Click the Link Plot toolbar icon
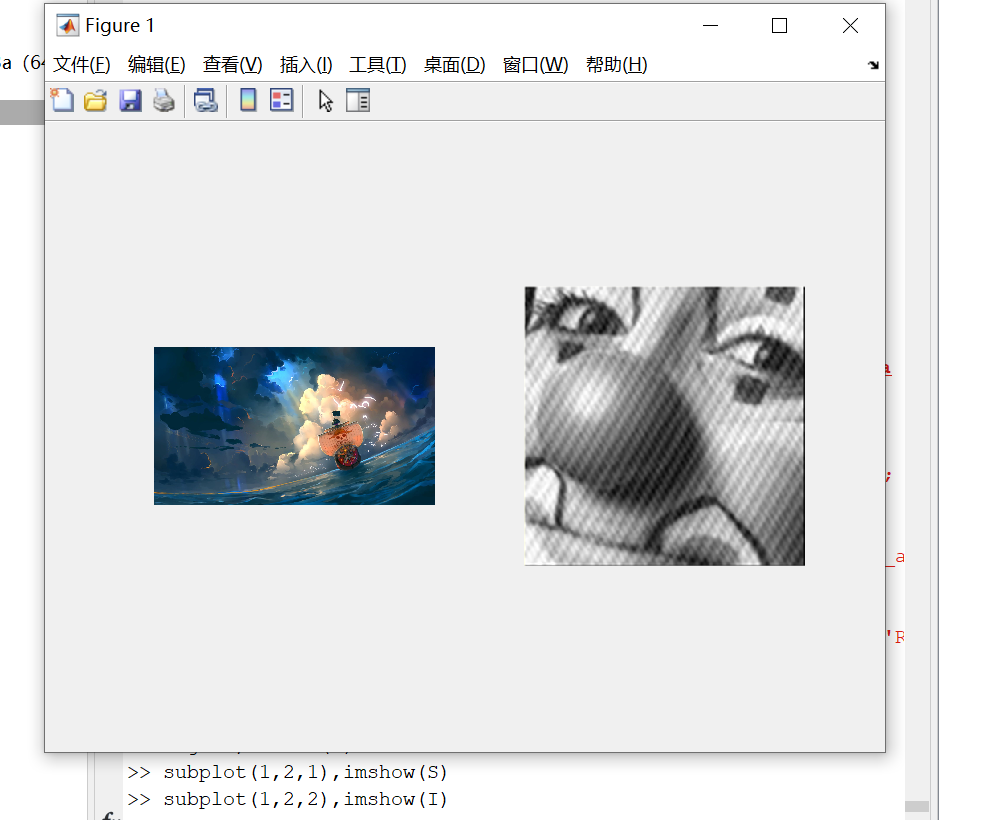Screen dimensions: 991x820 pos(205,101)
